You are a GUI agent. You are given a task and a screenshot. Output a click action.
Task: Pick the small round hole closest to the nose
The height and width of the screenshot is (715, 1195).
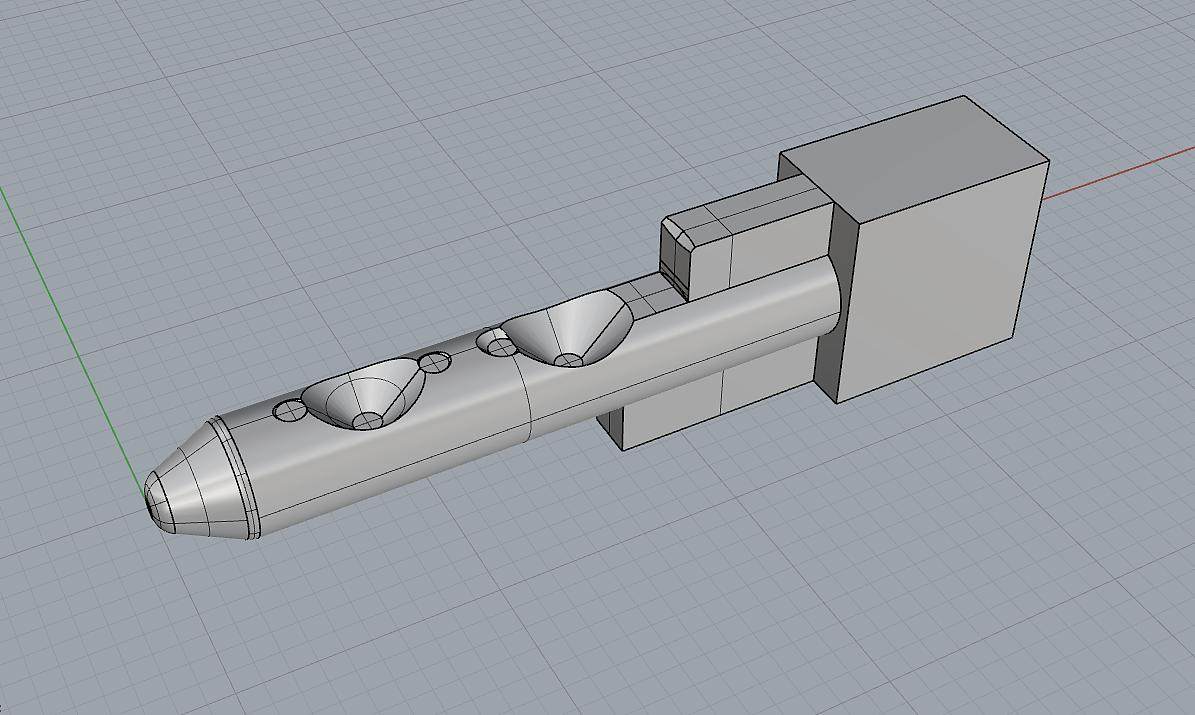[x=289, y=412]
